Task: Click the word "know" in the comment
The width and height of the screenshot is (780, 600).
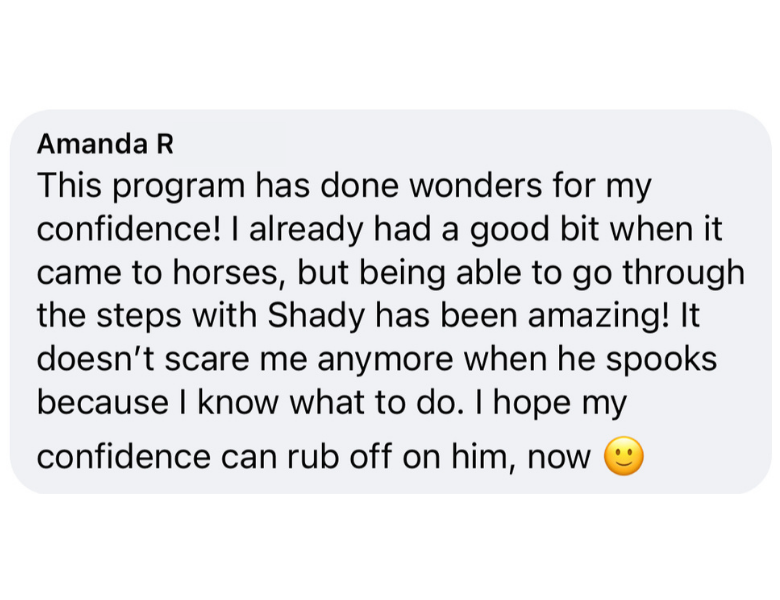Action: 238,402
